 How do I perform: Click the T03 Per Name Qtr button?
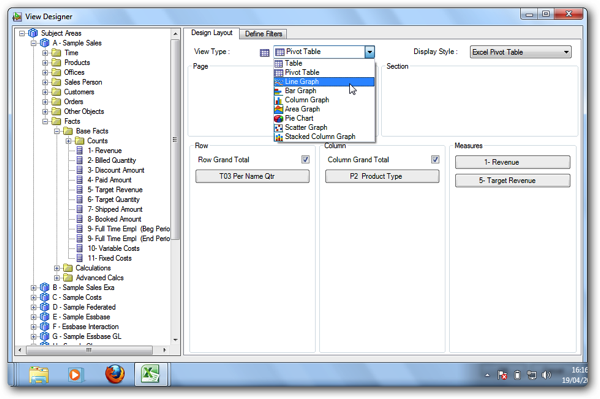tap(252, 176)
